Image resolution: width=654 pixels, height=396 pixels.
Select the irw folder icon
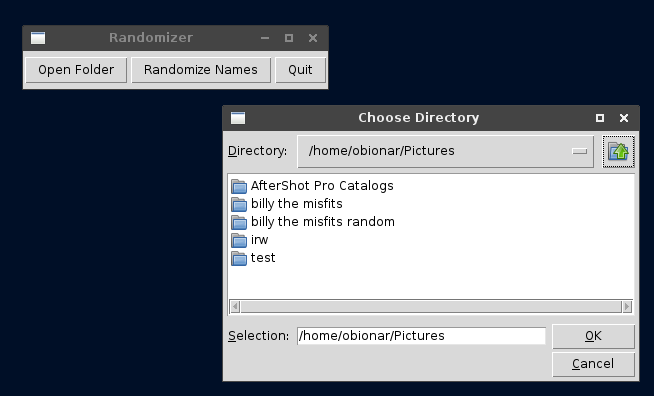tap(239, 240)
